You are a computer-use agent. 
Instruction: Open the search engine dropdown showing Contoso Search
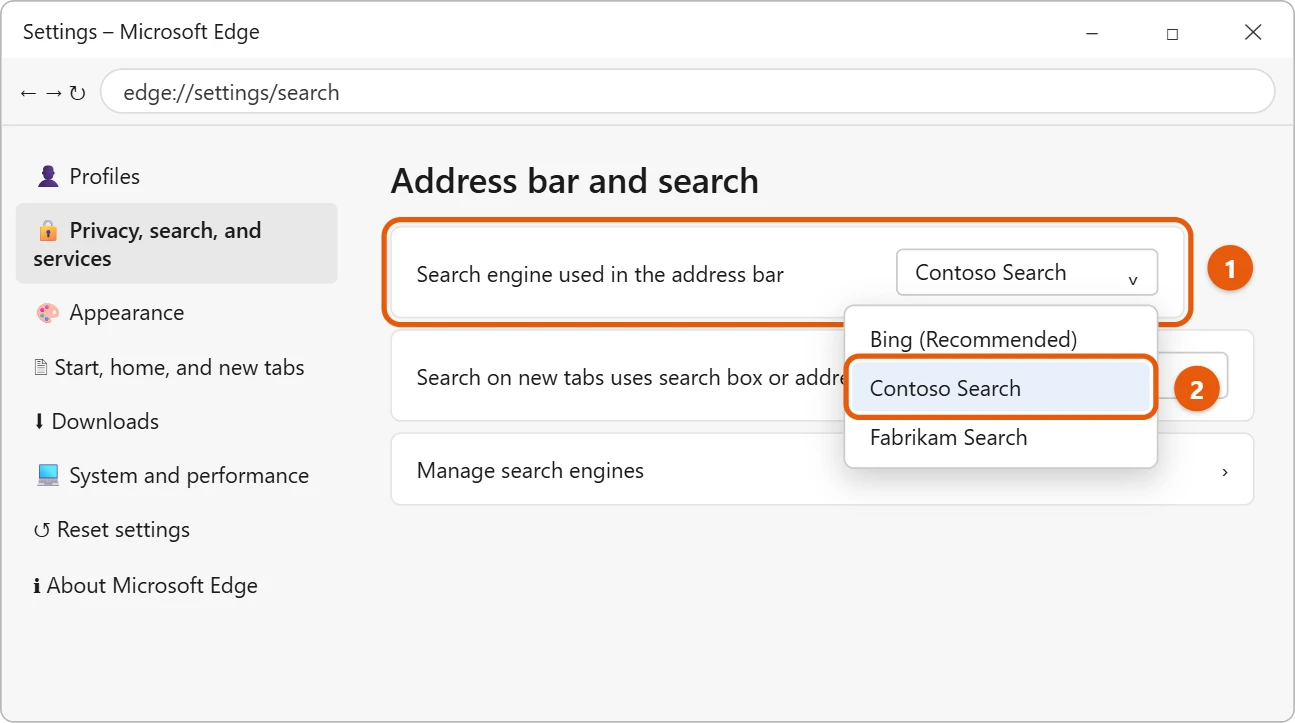(1026, 273)
